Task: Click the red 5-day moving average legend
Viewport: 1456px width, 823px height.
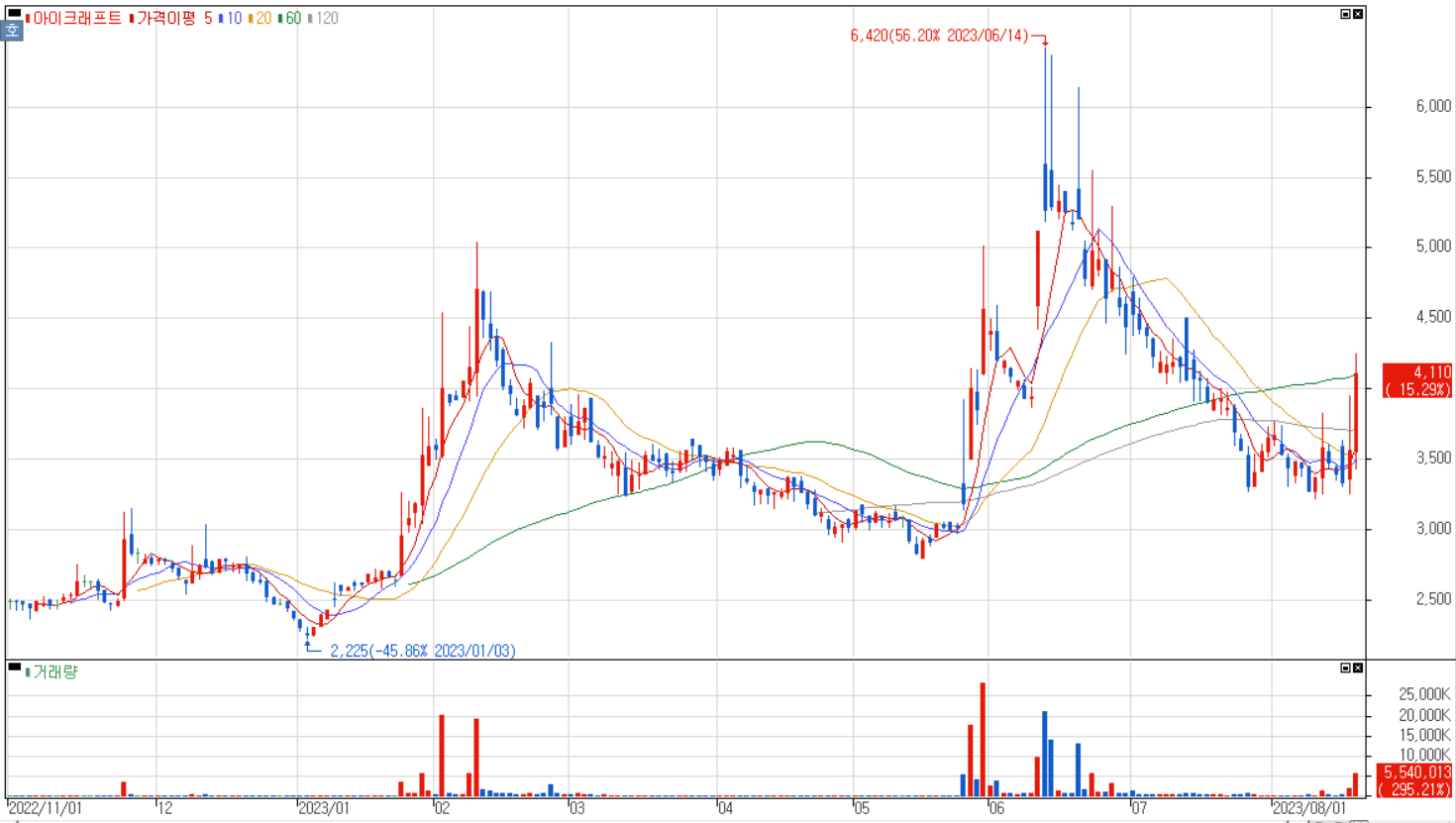Action: (x=208, y=18)
